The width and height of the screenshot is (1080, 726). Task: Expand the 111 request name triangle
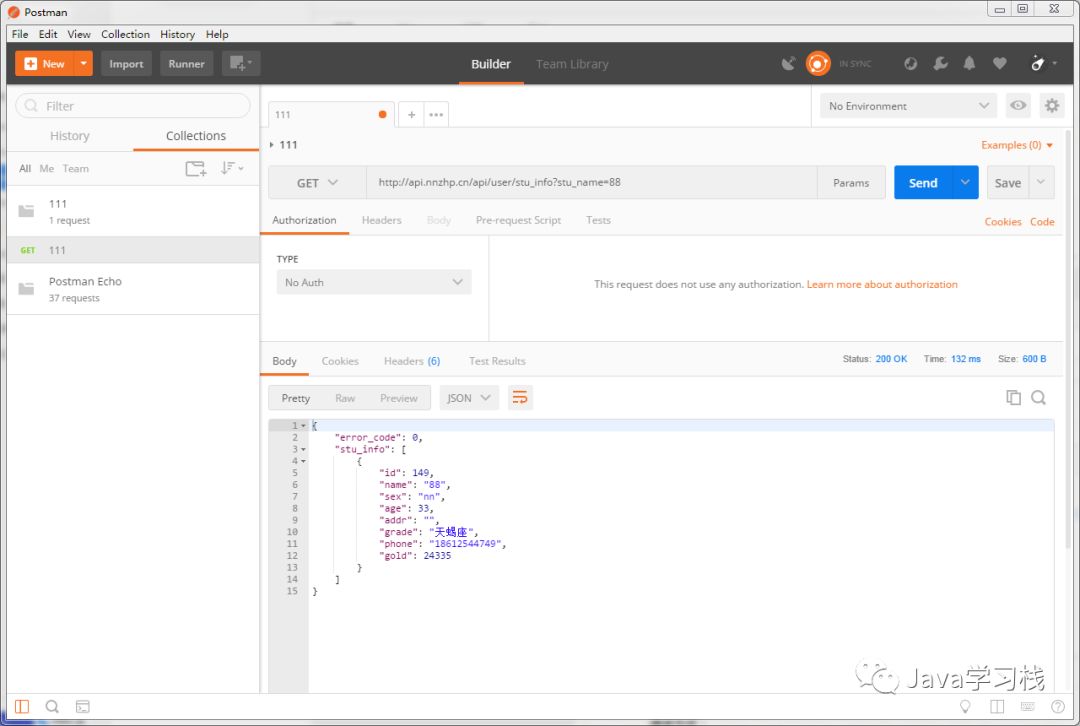click(272, 145)
